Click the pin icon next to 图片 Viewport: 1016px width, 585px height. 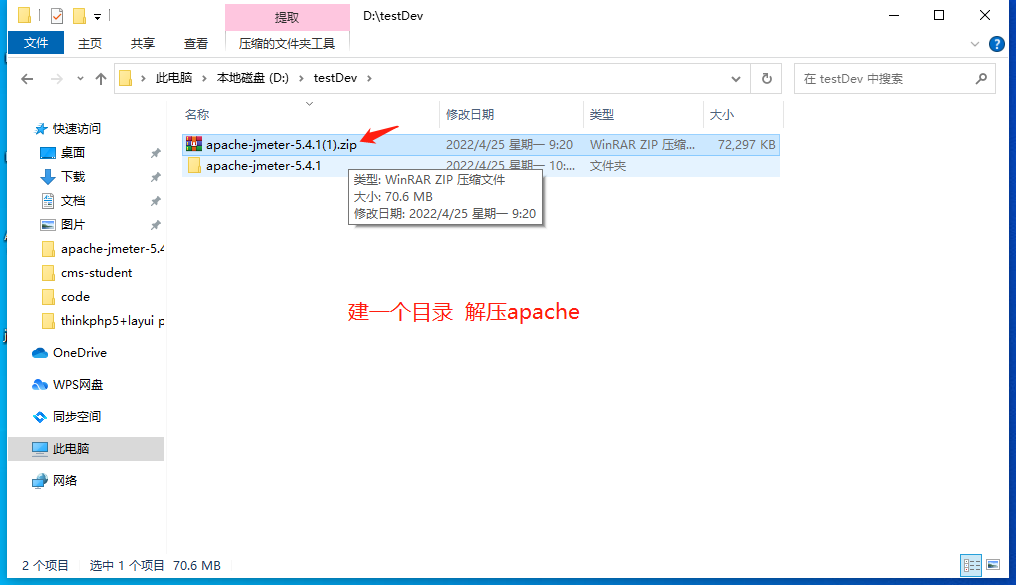[x=156, y=225]
